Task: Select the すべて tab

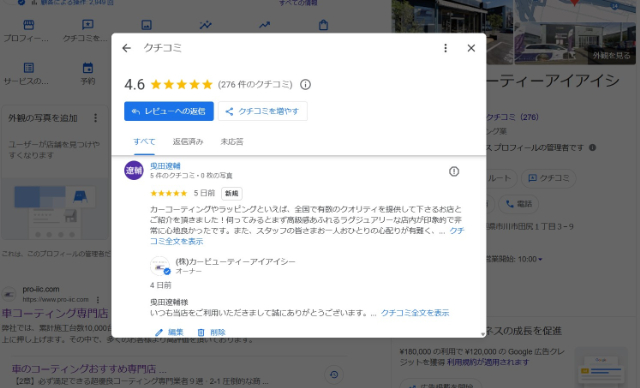Action: click(144, 142)
